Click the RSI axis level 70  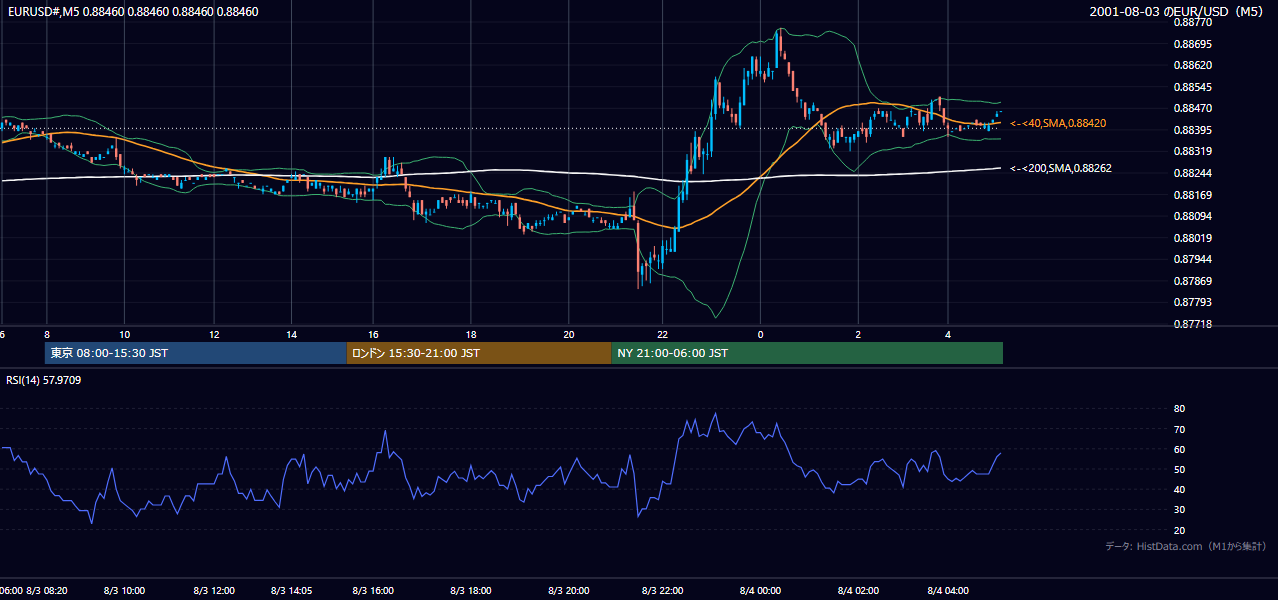(1179, 429)
